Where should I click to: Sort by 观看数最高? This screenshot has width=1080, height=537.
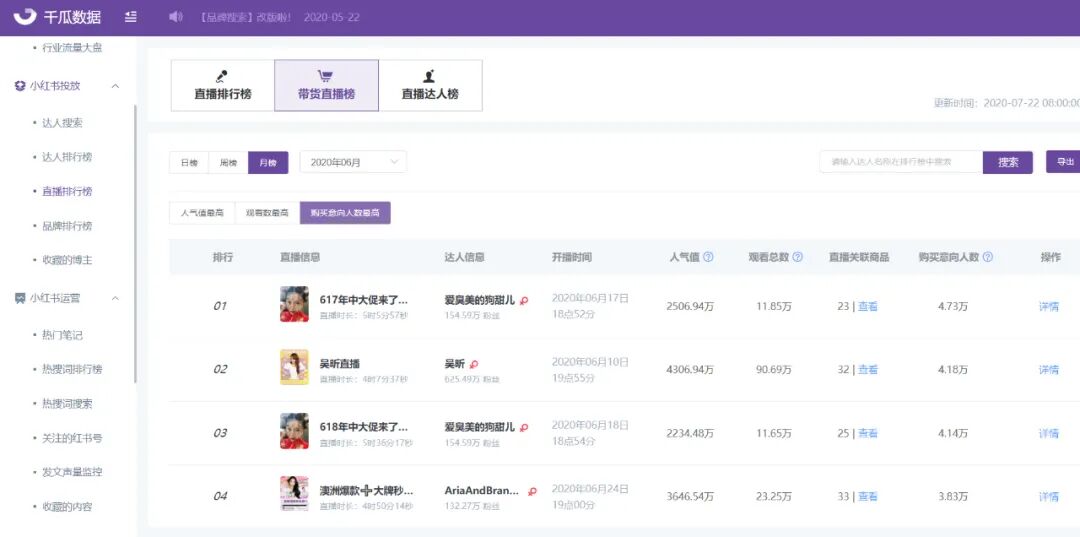click(267, 213)
